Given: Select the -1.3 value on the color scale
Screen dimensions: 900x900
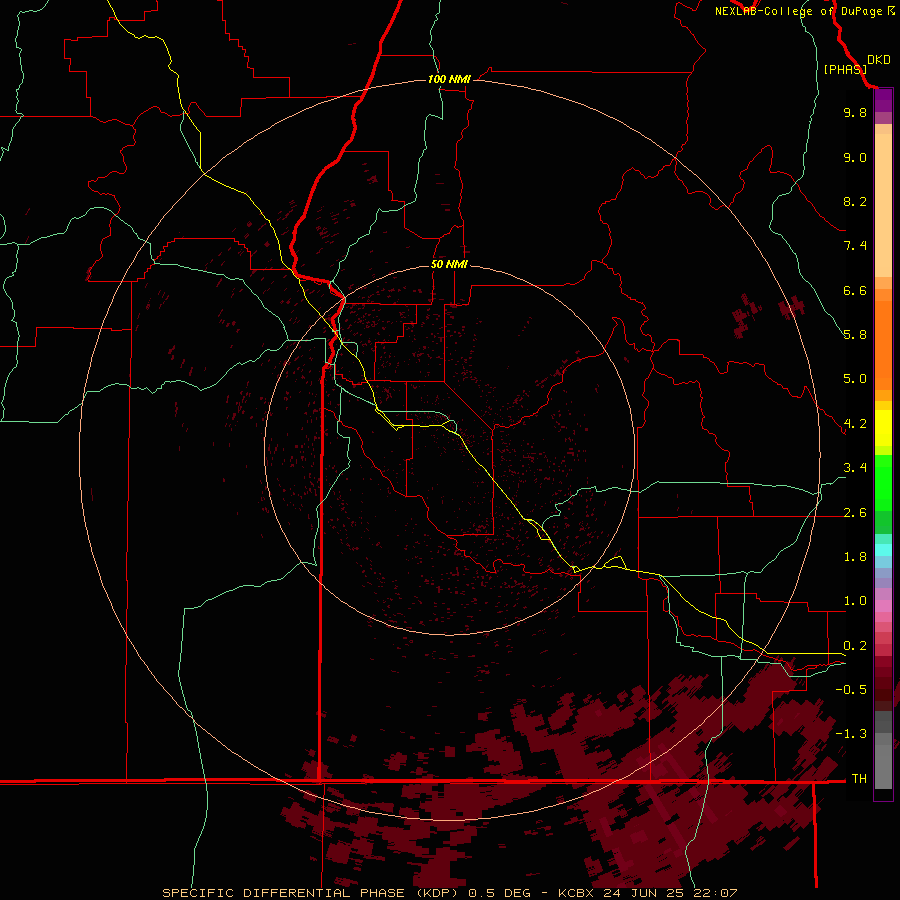Looking at the screenshot, I should tap(851, 734).
